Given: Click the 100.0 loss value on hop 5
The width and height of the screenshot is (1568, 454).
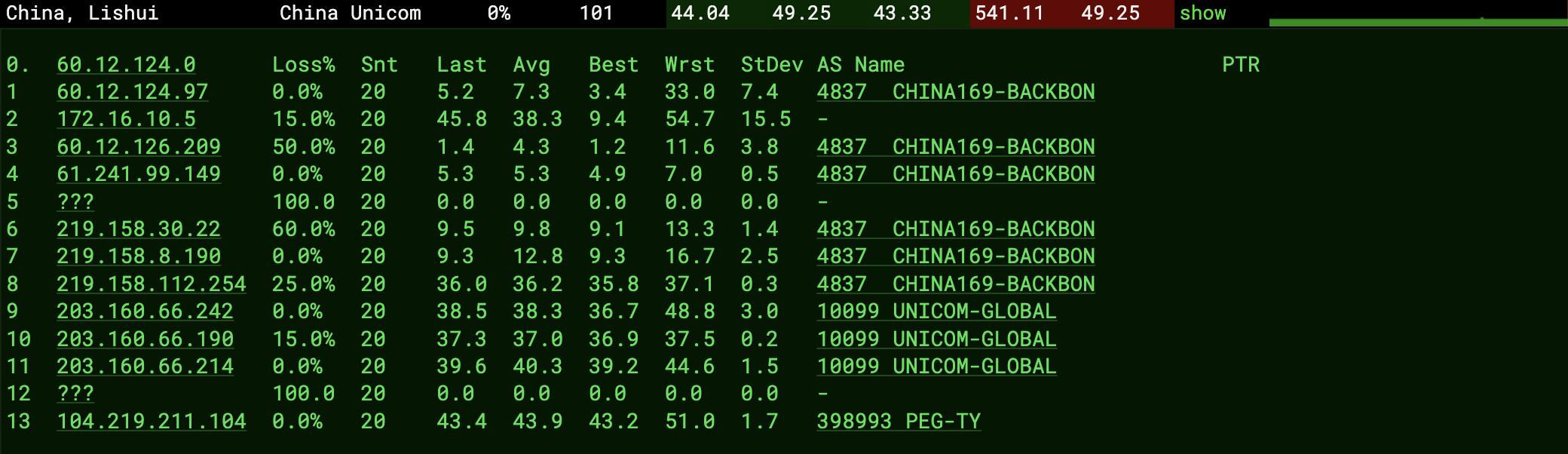Looking at the screenshot, I should pyautogui.click(x=304, y=202).
